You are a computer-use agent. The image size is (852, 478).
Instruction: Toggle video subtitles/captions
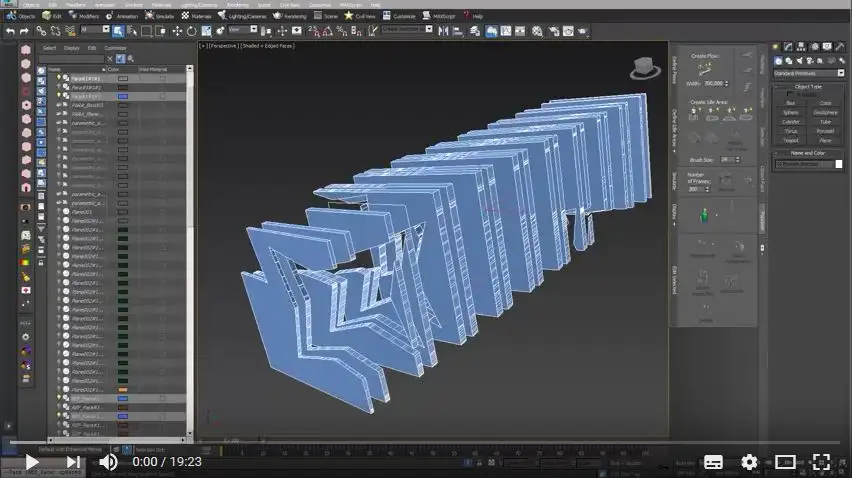click(713, 462)
